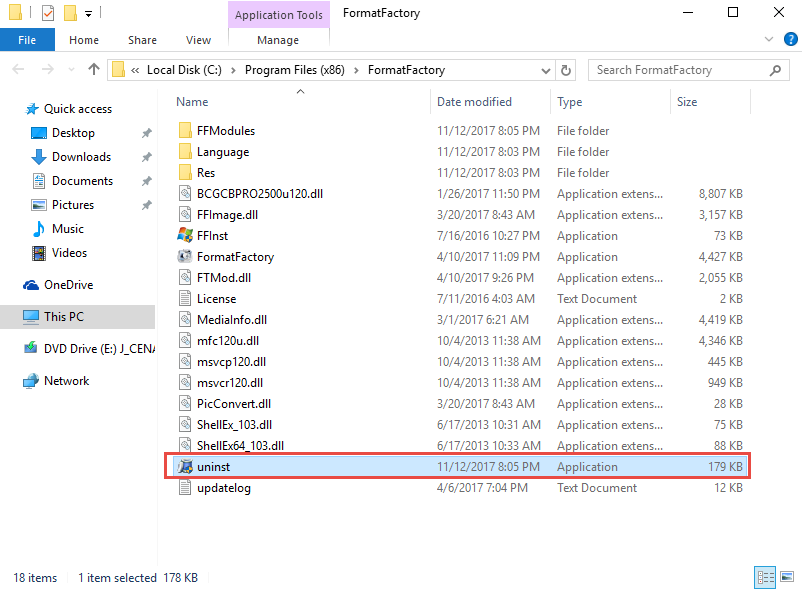This screenshot has width=802, height=589.
Task: Switch to Details view in status bar
Action: pos(765,577)
